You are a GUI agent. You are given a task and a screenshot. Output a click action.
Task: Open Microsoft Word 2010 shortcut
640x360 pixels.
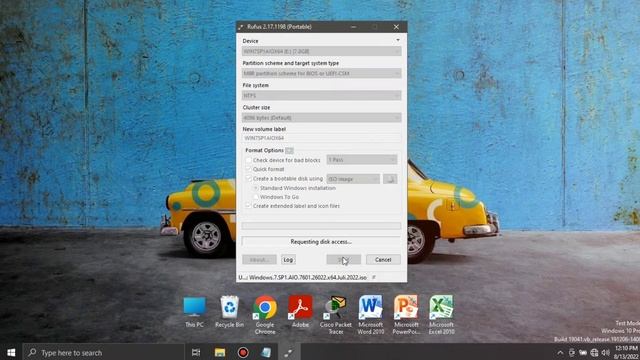(x=371, y=314)
